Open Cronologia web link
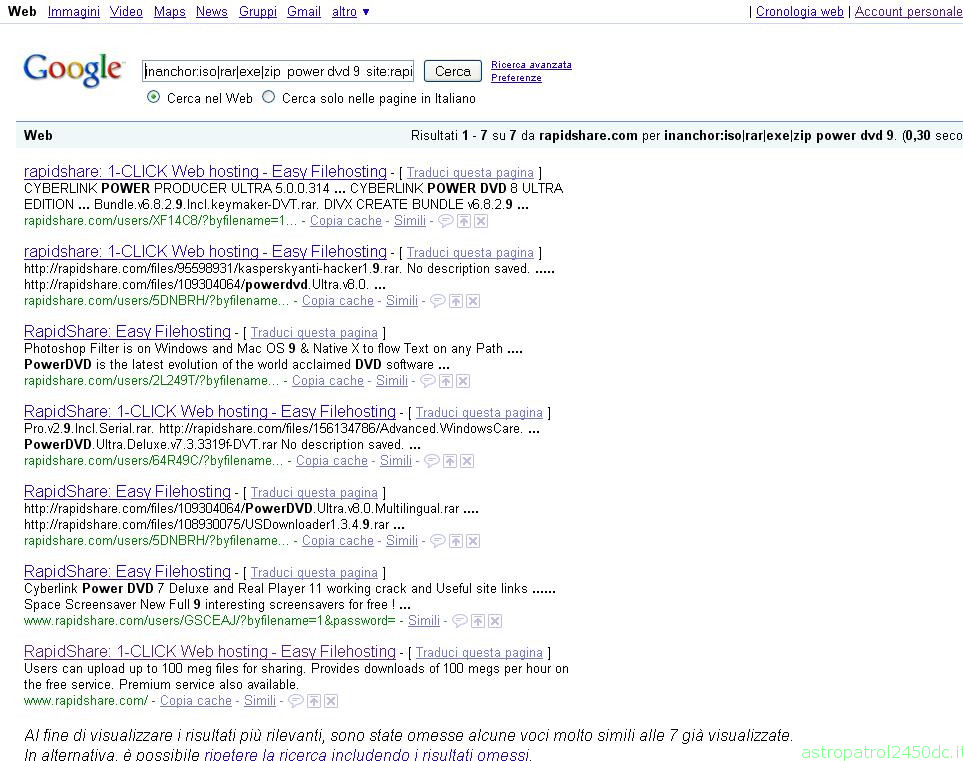Viewport: 963px width, 761px height. (x=799, y=12)
